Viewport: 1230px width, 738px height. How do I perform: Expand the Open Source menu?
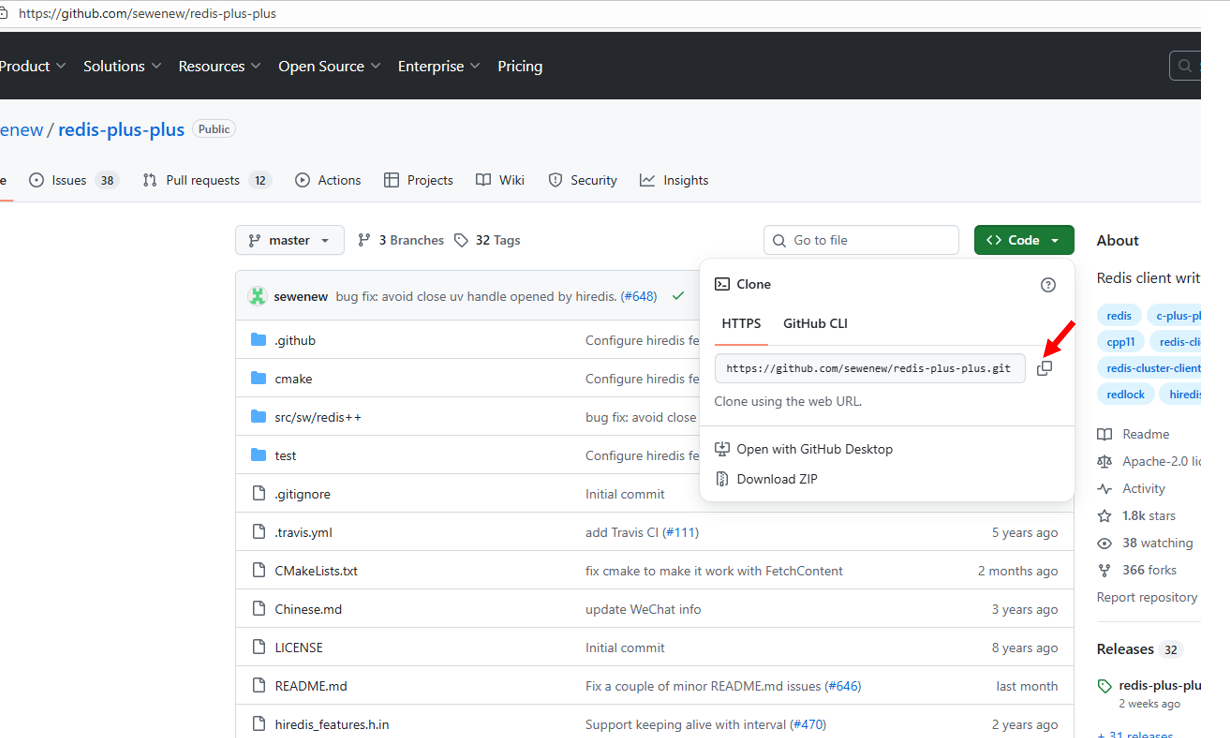pyautogui.click(x=330, y=66)
